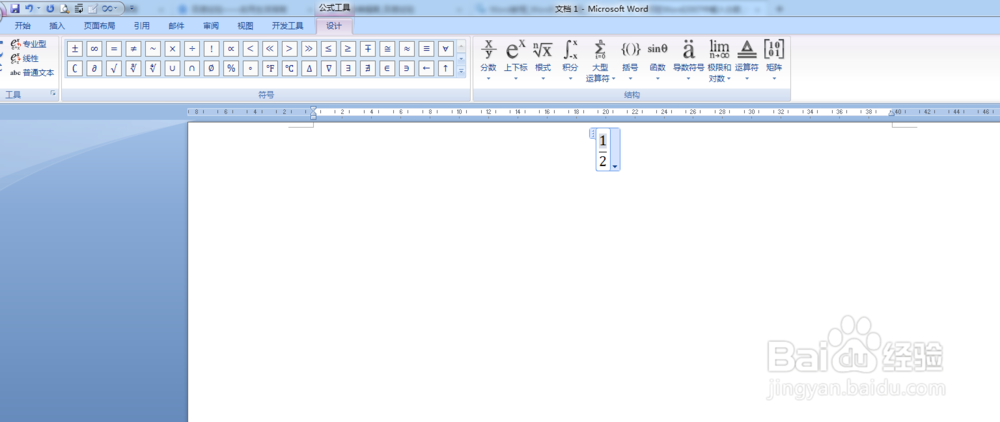Insert the nabla (∇) symbol
1000x422 pixels.
coord(328,68)
